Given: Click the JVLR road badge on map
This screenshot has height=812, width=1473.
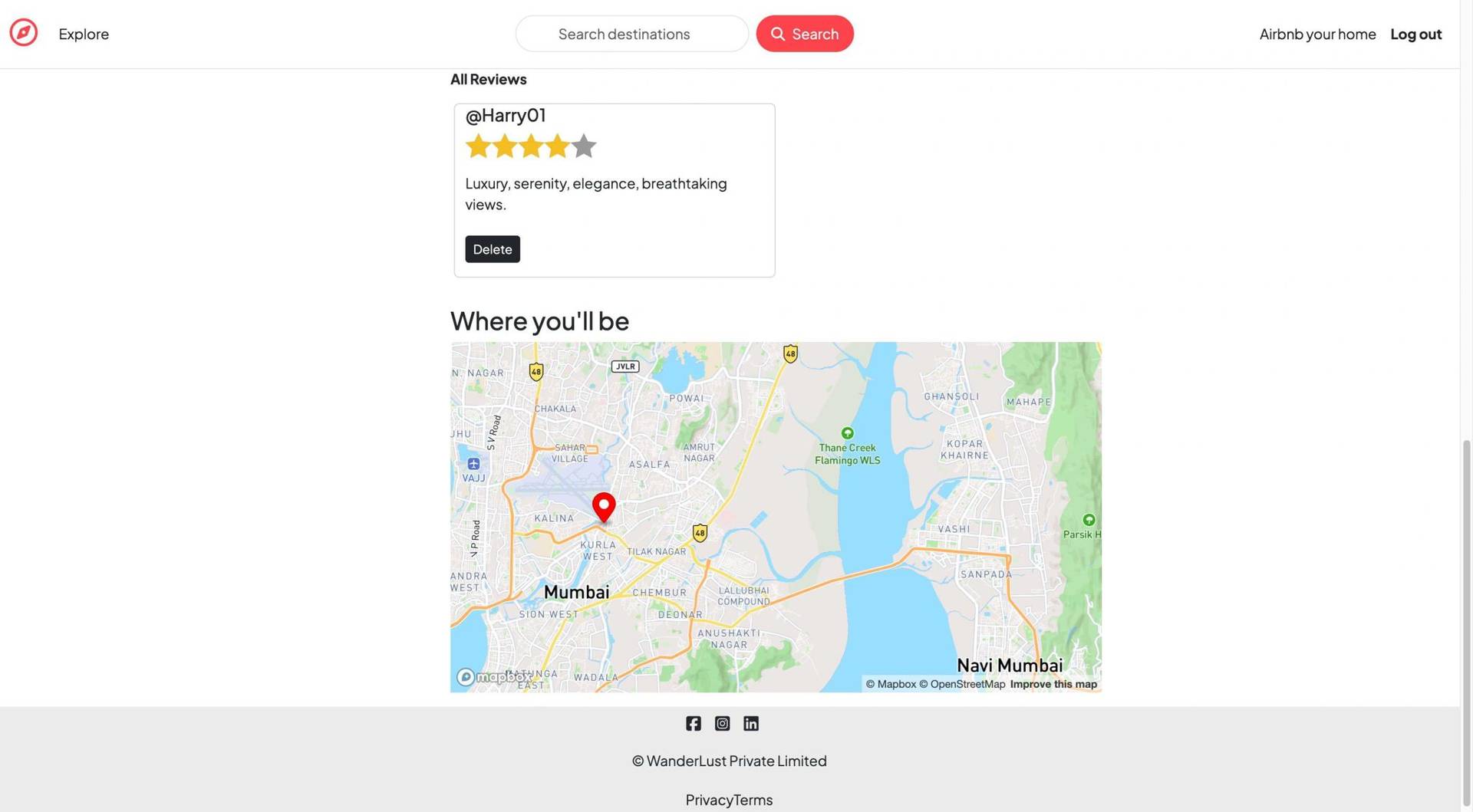Looking at the screenshot, I should 625,367.
